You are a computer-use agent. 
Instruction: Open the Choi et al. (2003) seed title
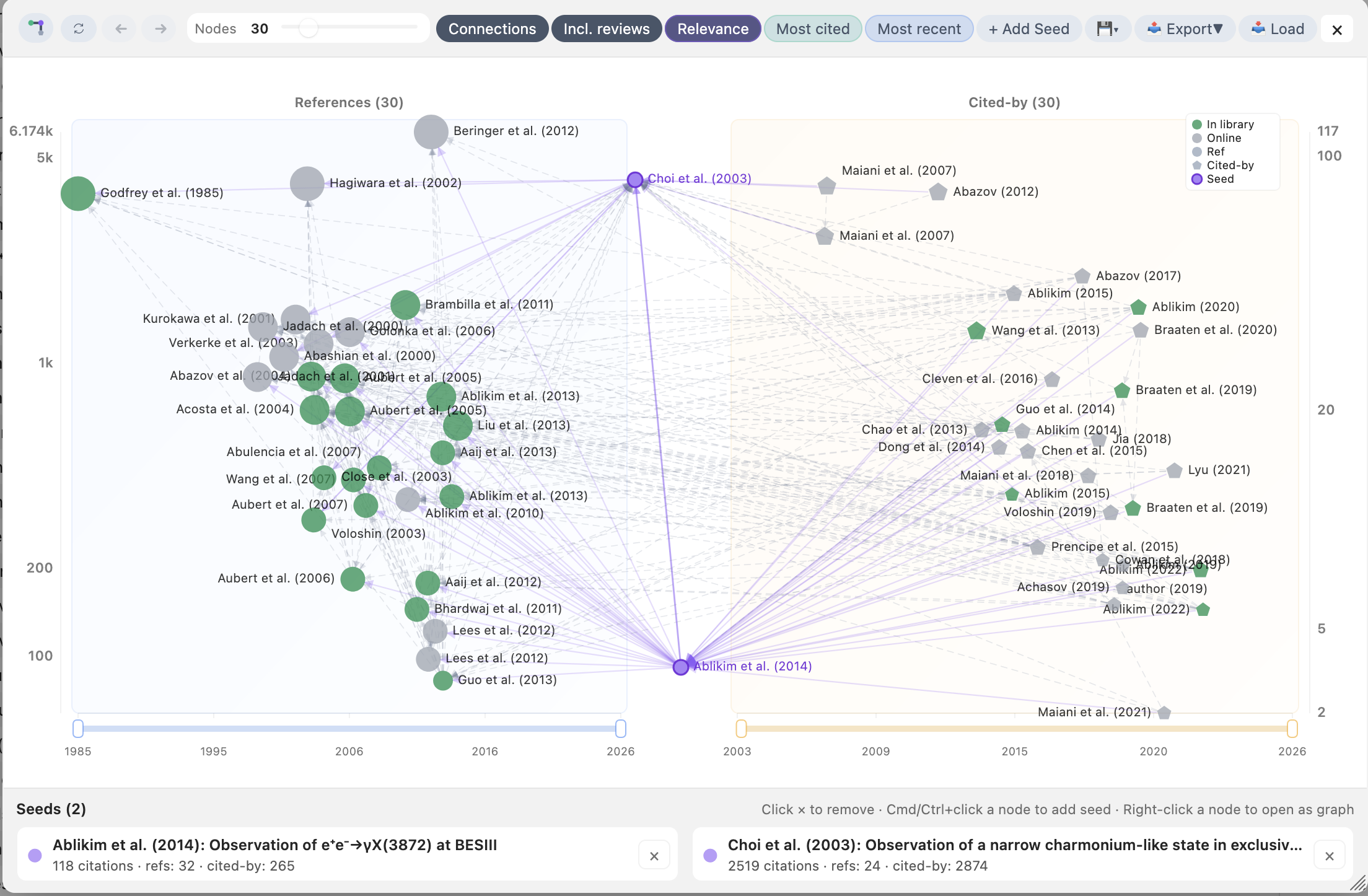pyautogui.click(x=1015, y=845)
